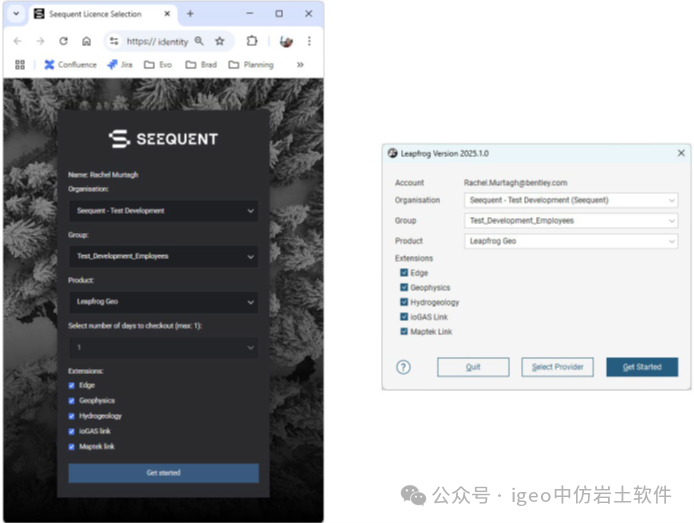694x523 pixels.
Task: Click the zoom magnifier icon in address bar
Action: 199,41
